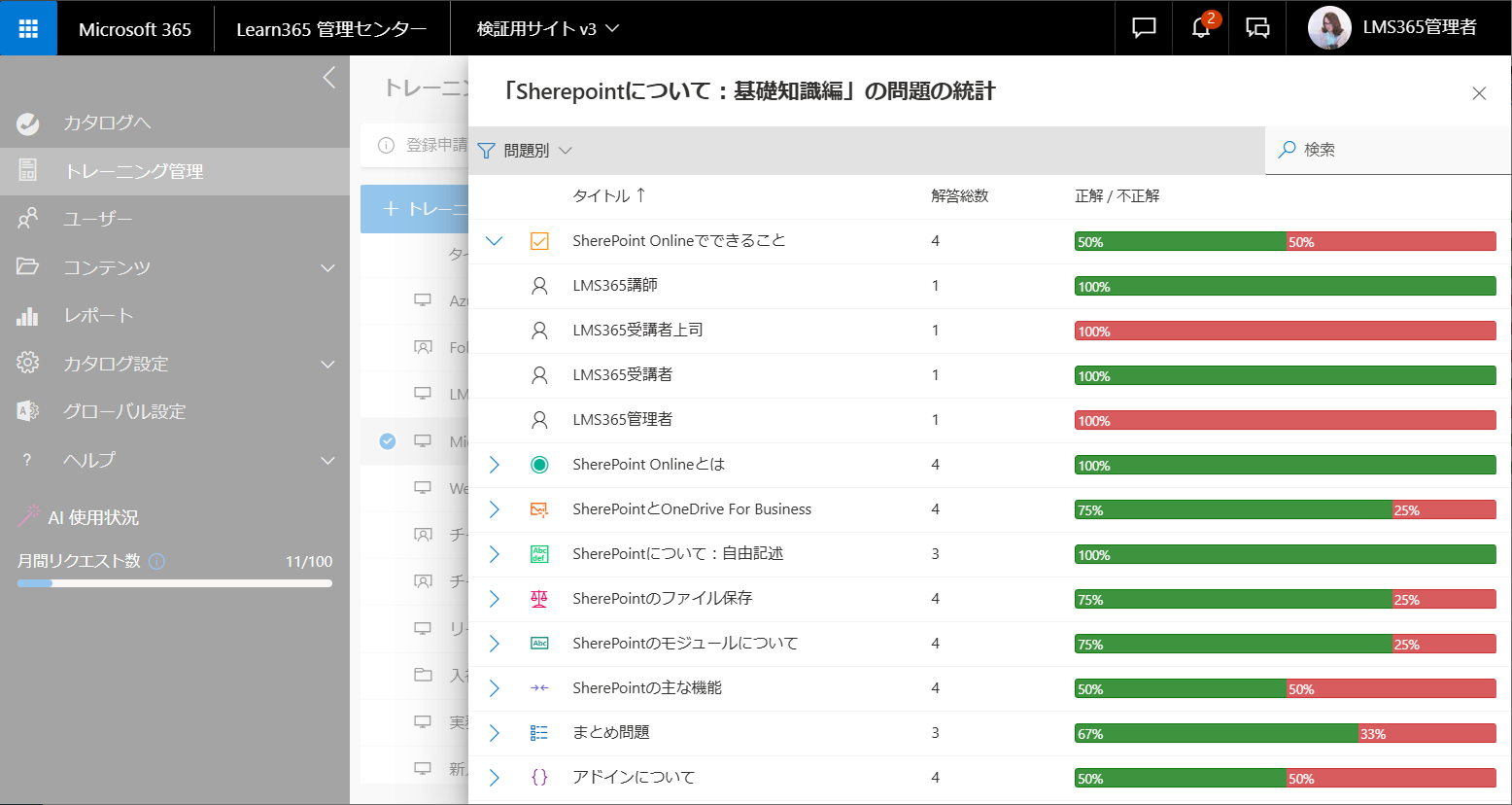The height and width of the screenshot is (805, 1512).
Task: Expand SherePointとOneDrive For Business row
Action: coord(495,509)
